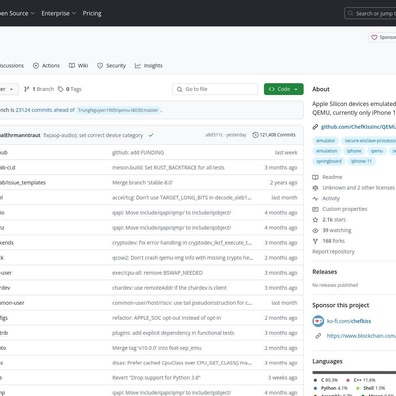Viewport: 396px width, 396px height.
Task: Click the Shell 1.5% language entry
Action: point(370,388)
